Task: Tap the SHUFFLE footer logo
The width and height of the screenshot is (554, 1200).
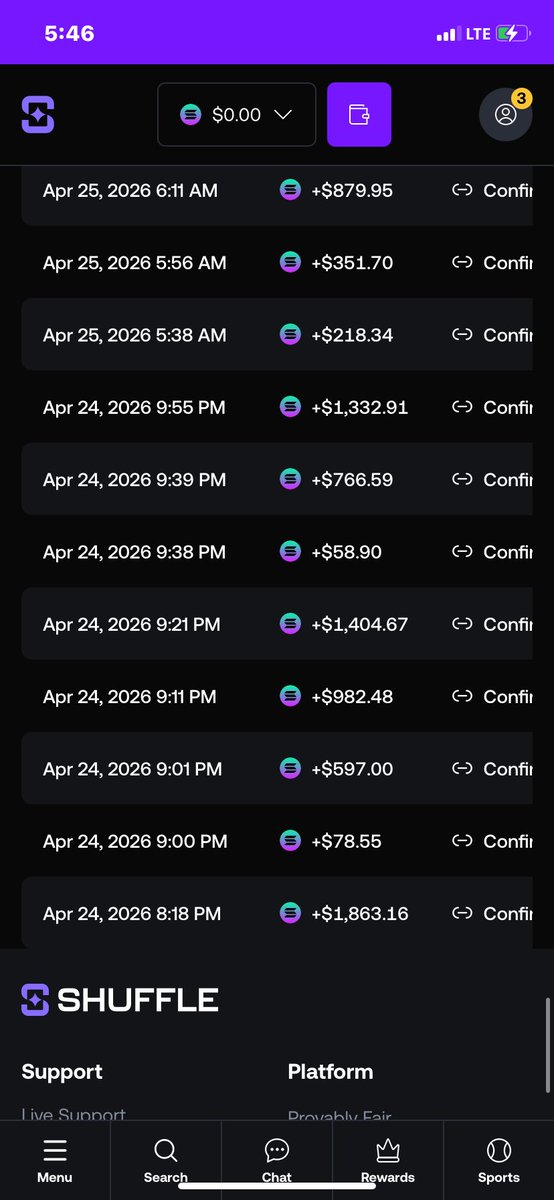Action: 120,999
